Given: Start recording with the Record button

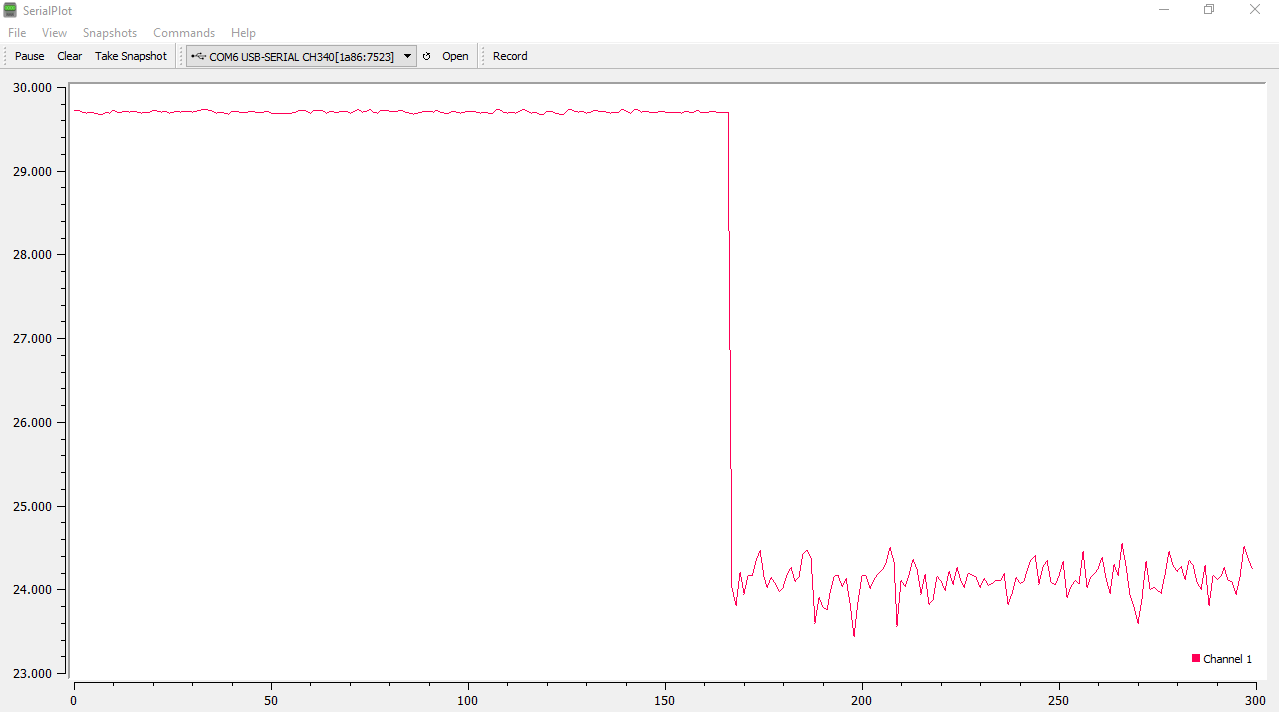Looking at the screenshot, I should (510, 56).
